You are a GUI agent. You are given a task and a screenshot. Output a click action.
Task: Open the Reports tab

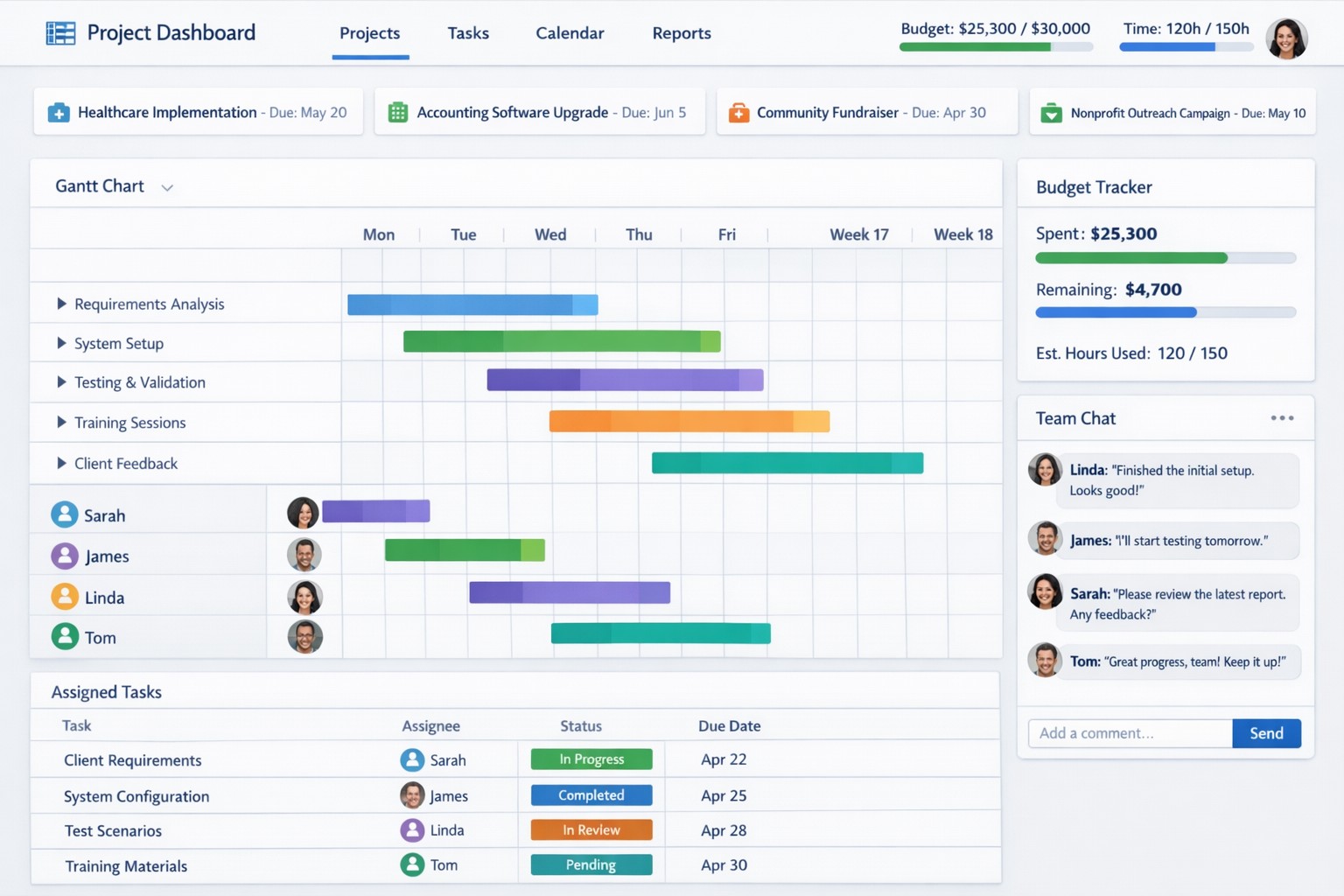click(682, 33)
